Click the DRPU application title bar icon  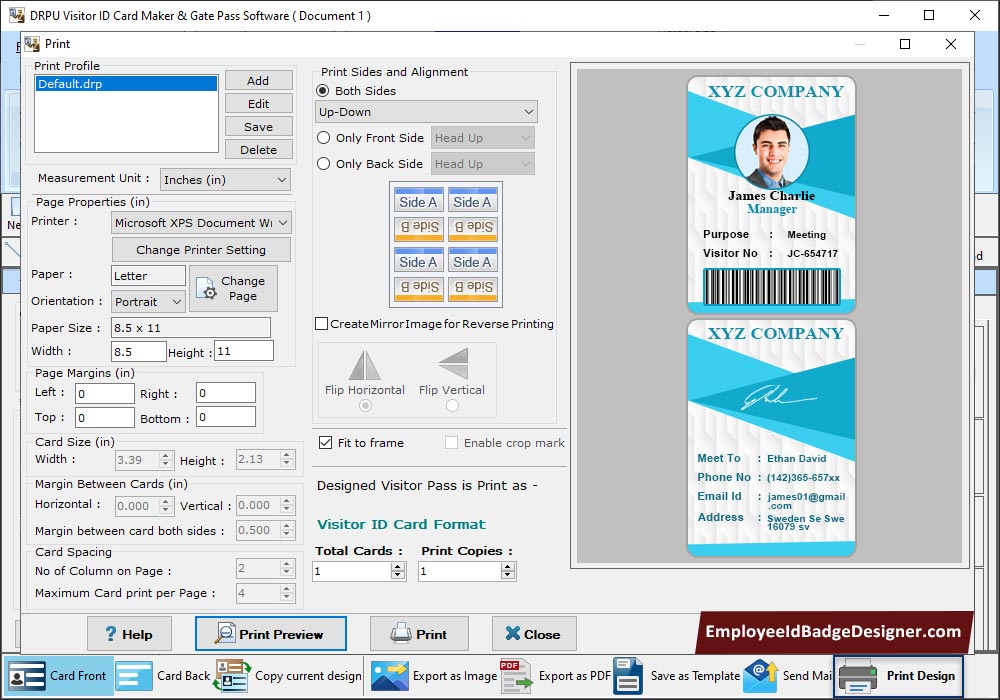tap(17, 15)
